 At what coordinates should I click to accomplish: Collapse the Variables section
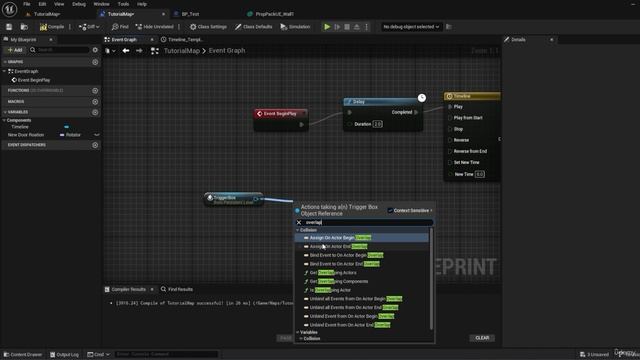click(5, 112)
